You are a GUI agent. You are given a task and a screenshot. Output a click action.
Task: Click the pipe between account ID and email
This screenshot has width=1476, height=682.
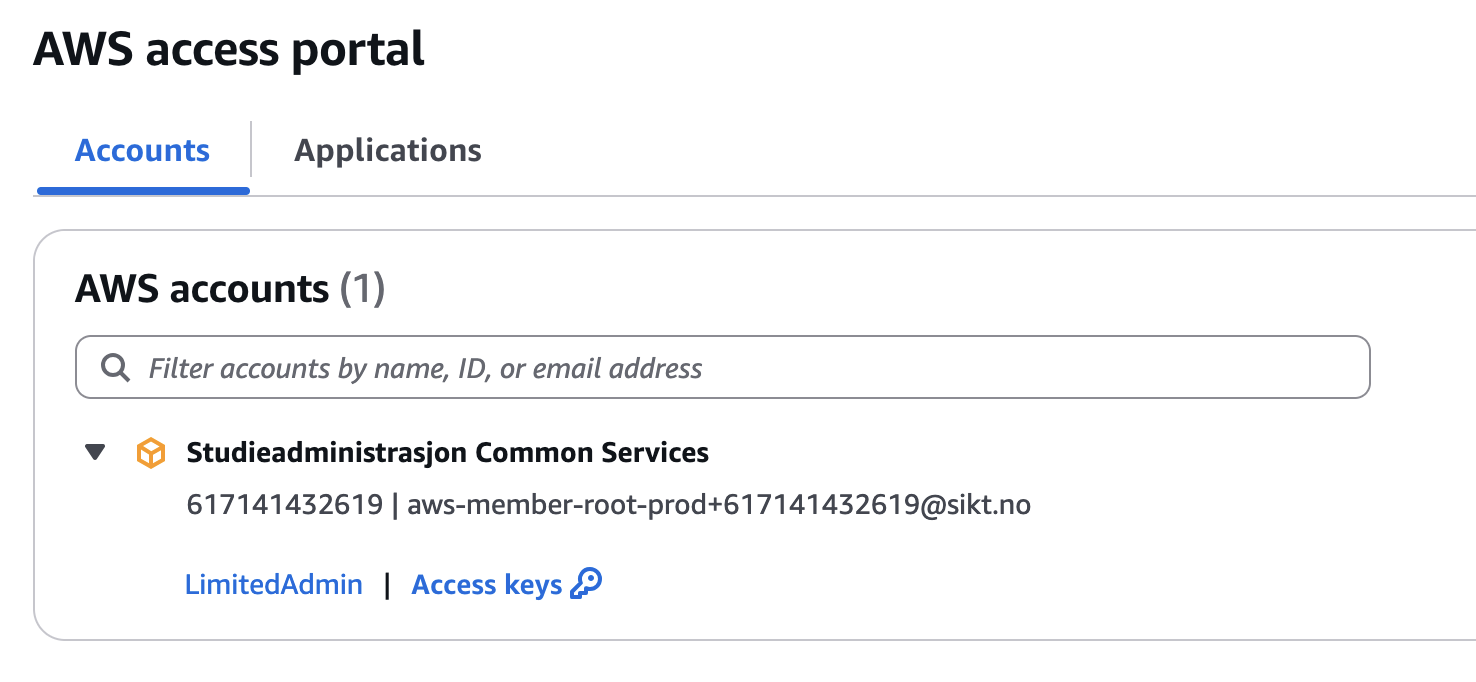pos(395,505)
